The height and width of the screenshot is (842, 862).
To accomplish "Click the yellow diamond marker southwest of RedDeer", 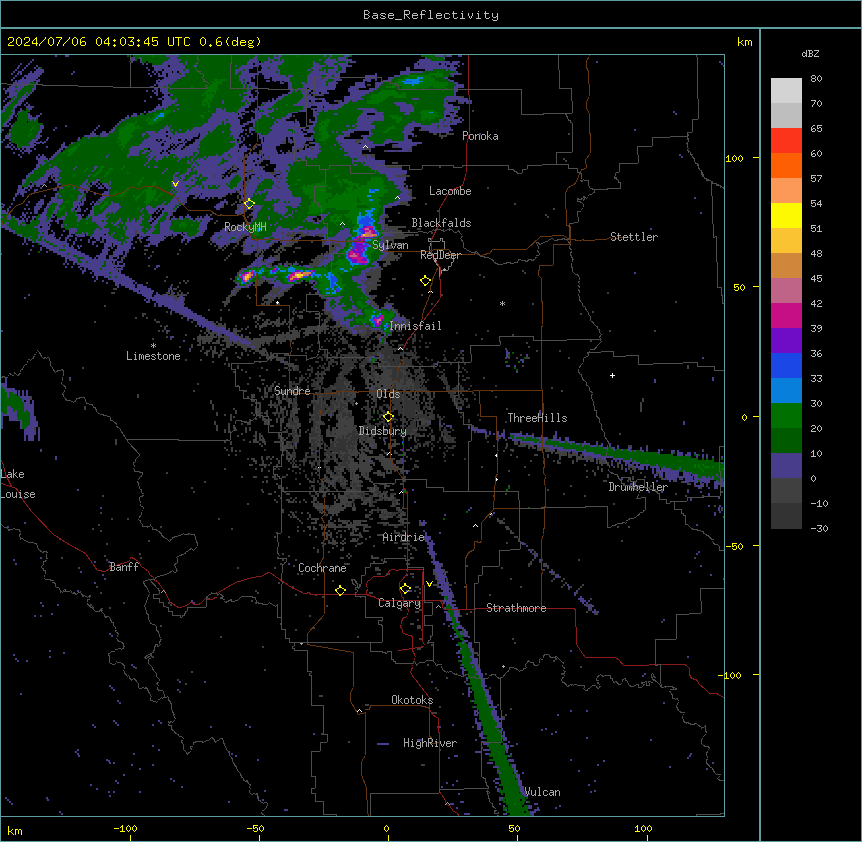I will pos(426,281).
